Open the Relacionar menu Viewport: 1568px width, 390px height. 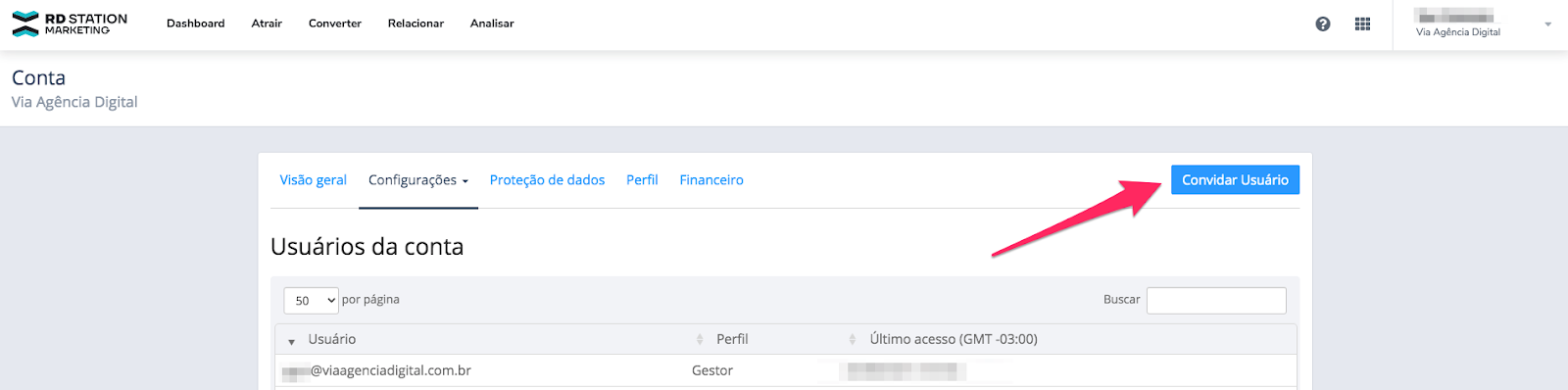[x=416, y=24]
